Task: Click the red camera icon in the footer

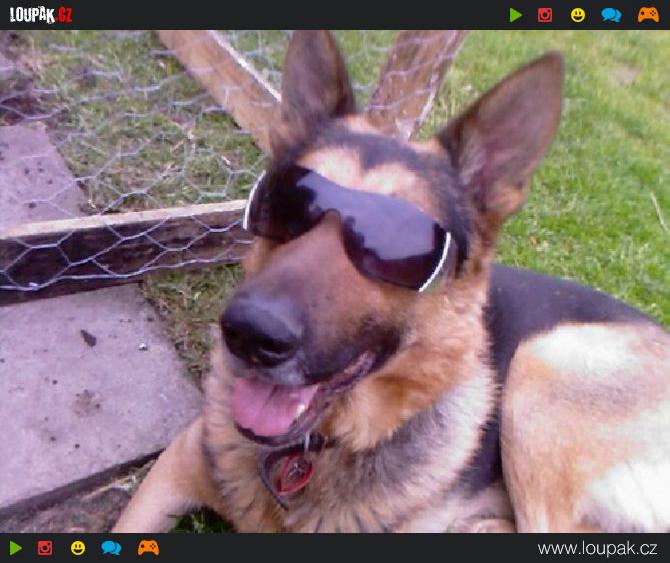Action: point(45,548)
